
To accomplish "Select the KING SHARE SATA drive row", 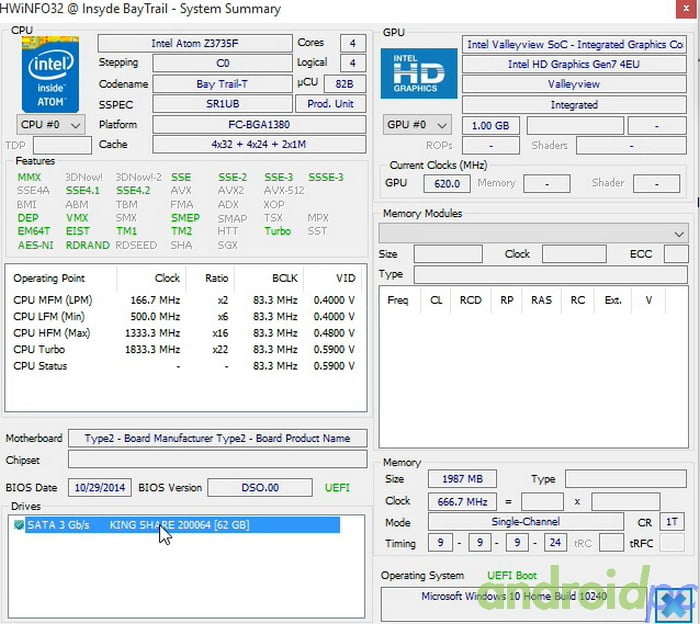I will [182, 525].
